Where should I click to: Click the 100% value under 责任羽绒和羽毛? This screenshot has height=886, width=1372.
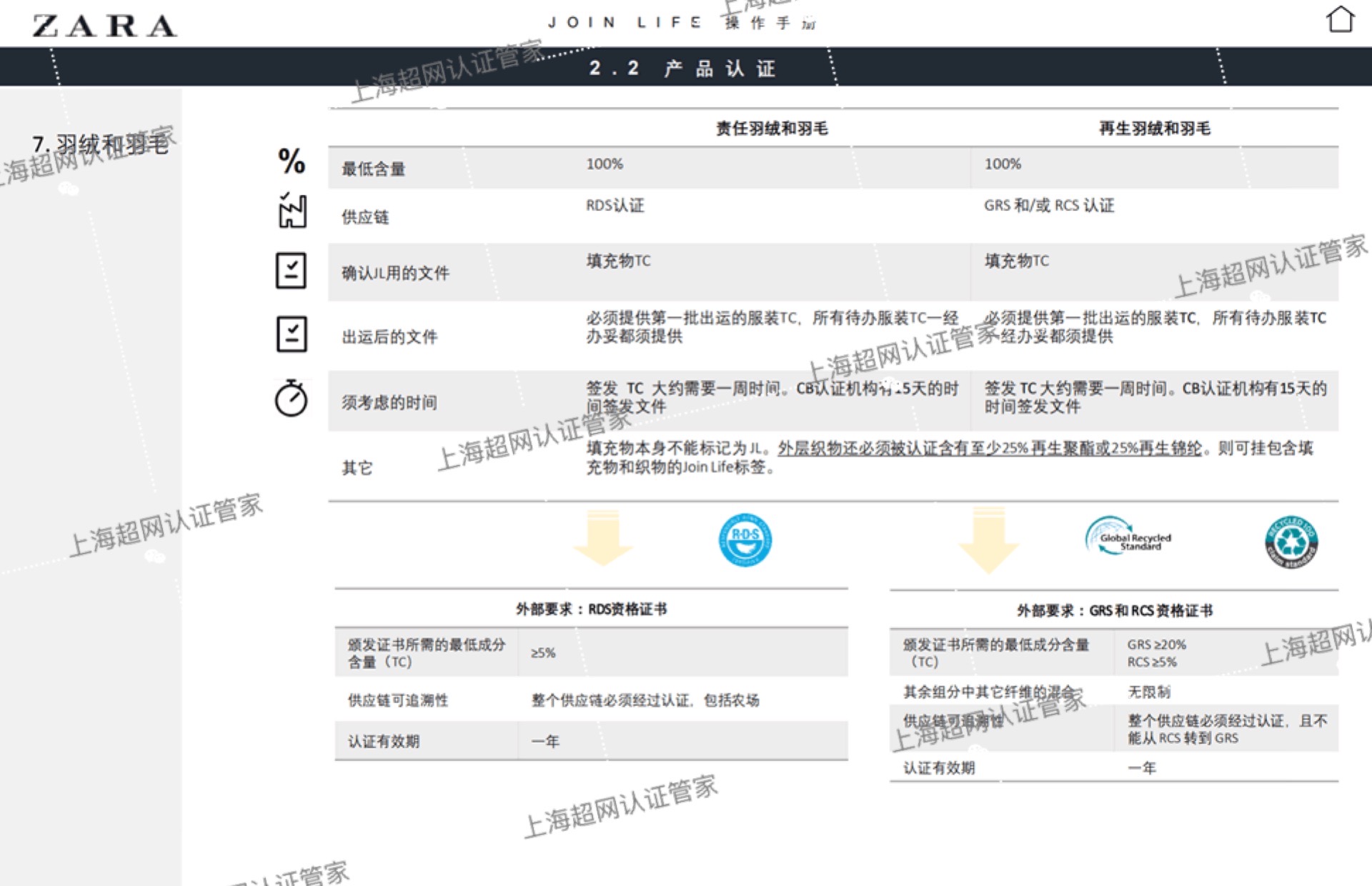point(605,164)
